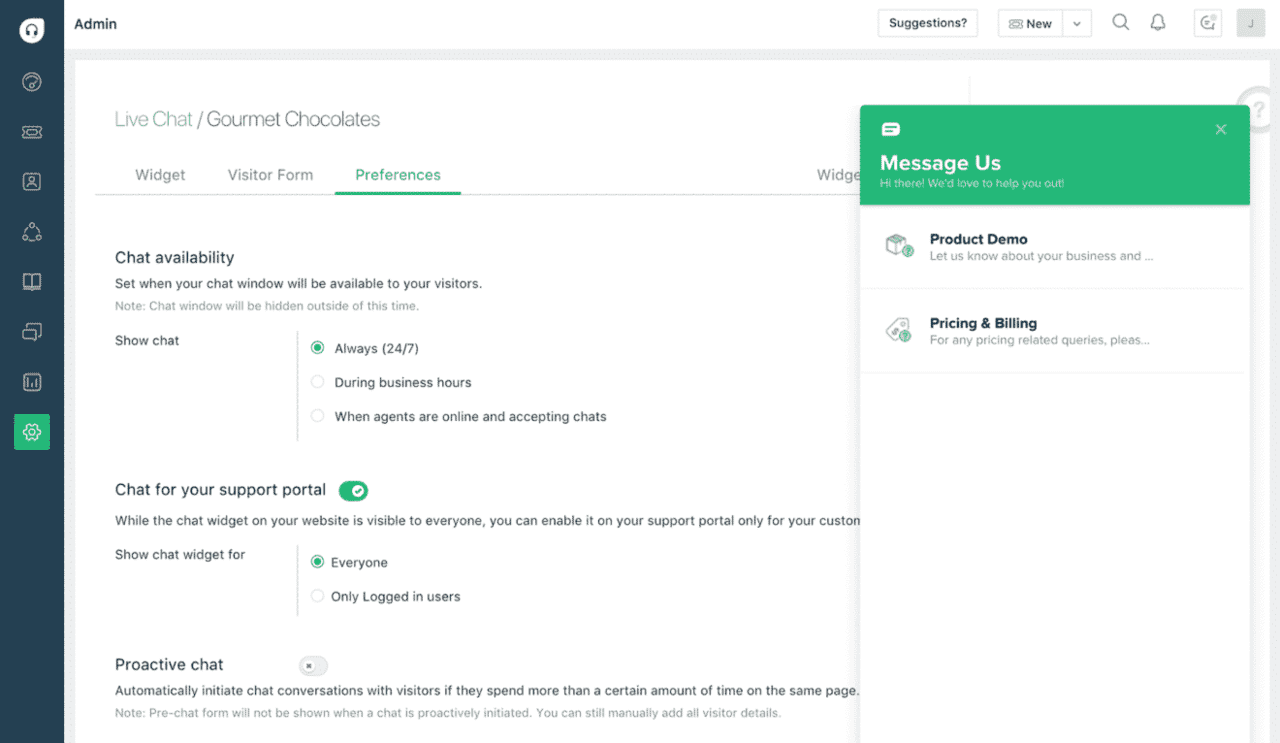Expand the New button dropdown arrow

tap(1077, 24)
